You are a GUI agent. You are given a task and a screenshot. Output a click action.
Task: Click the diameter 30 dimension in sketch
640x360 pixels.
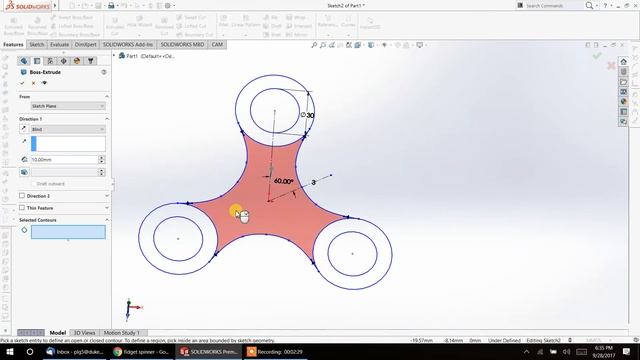point(308,115)
